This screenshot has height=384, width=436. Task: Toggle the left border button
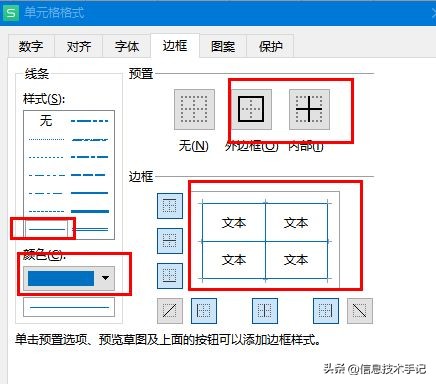[x=204, y=311]
